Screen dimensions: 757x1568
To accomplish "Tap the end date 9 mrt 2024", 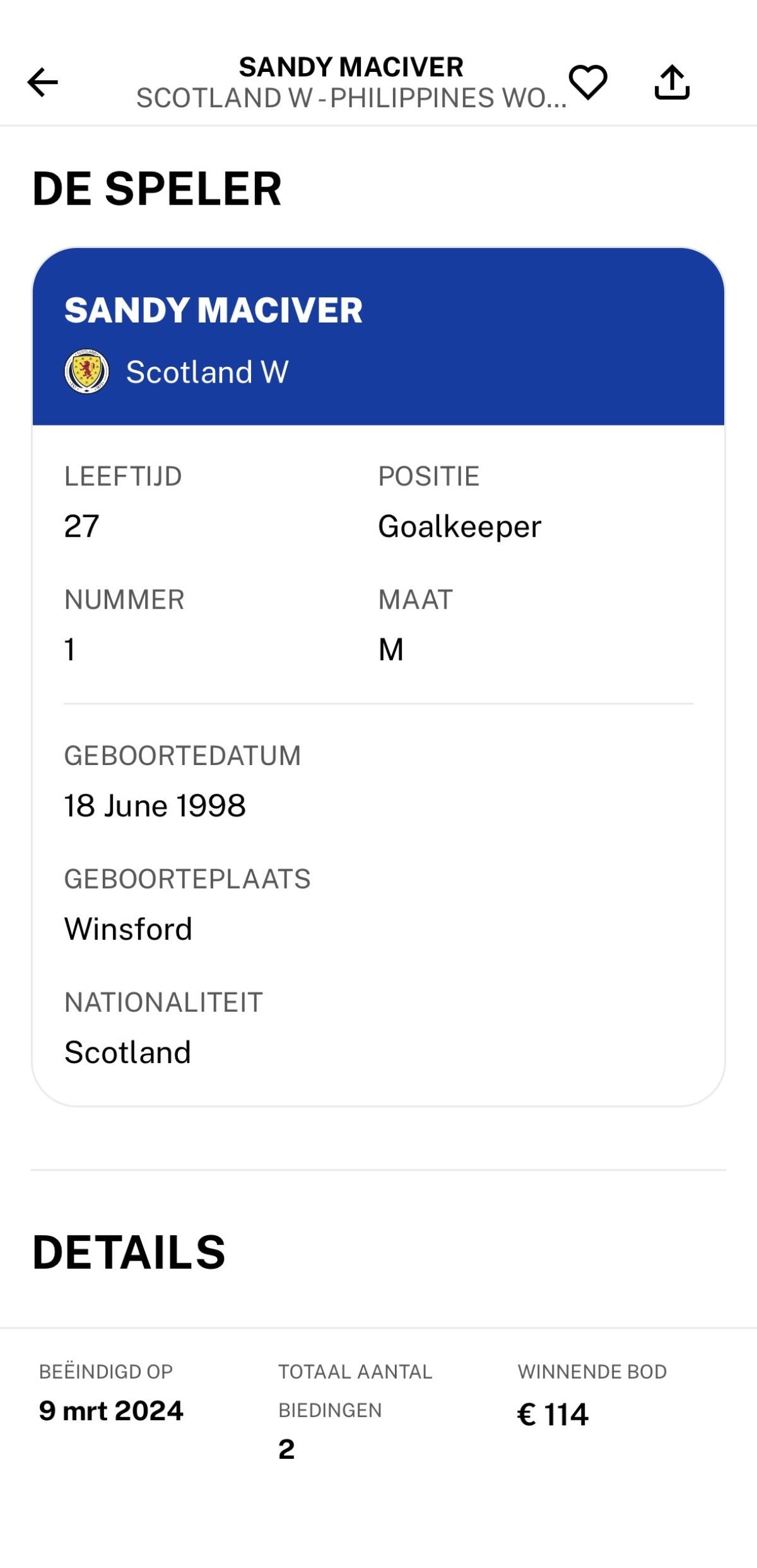I will point(111,1411).
